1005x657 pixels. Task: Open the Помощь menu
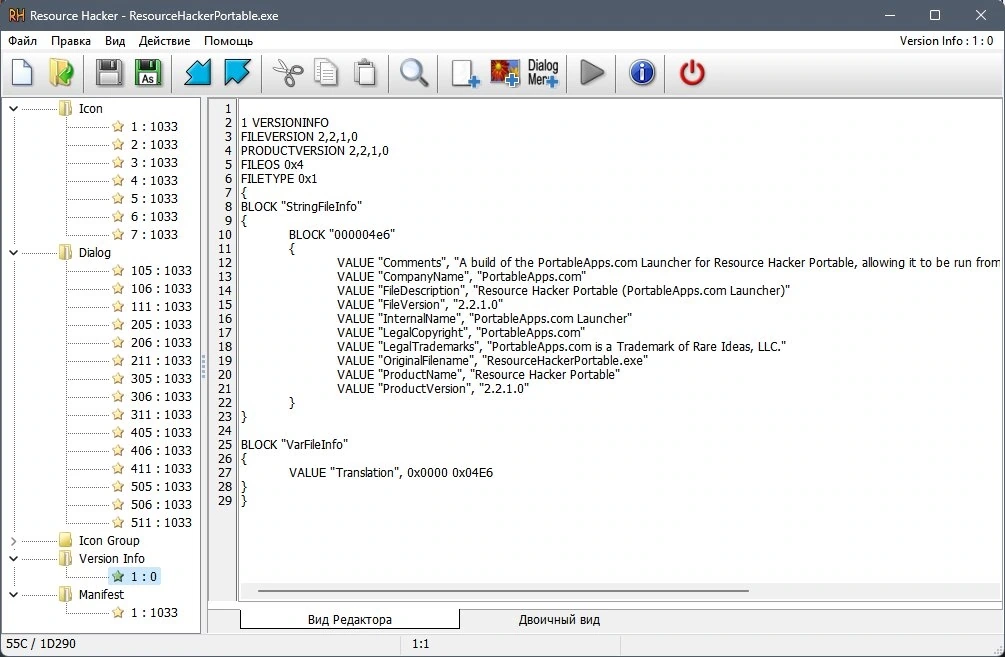[x=228, y=41]
